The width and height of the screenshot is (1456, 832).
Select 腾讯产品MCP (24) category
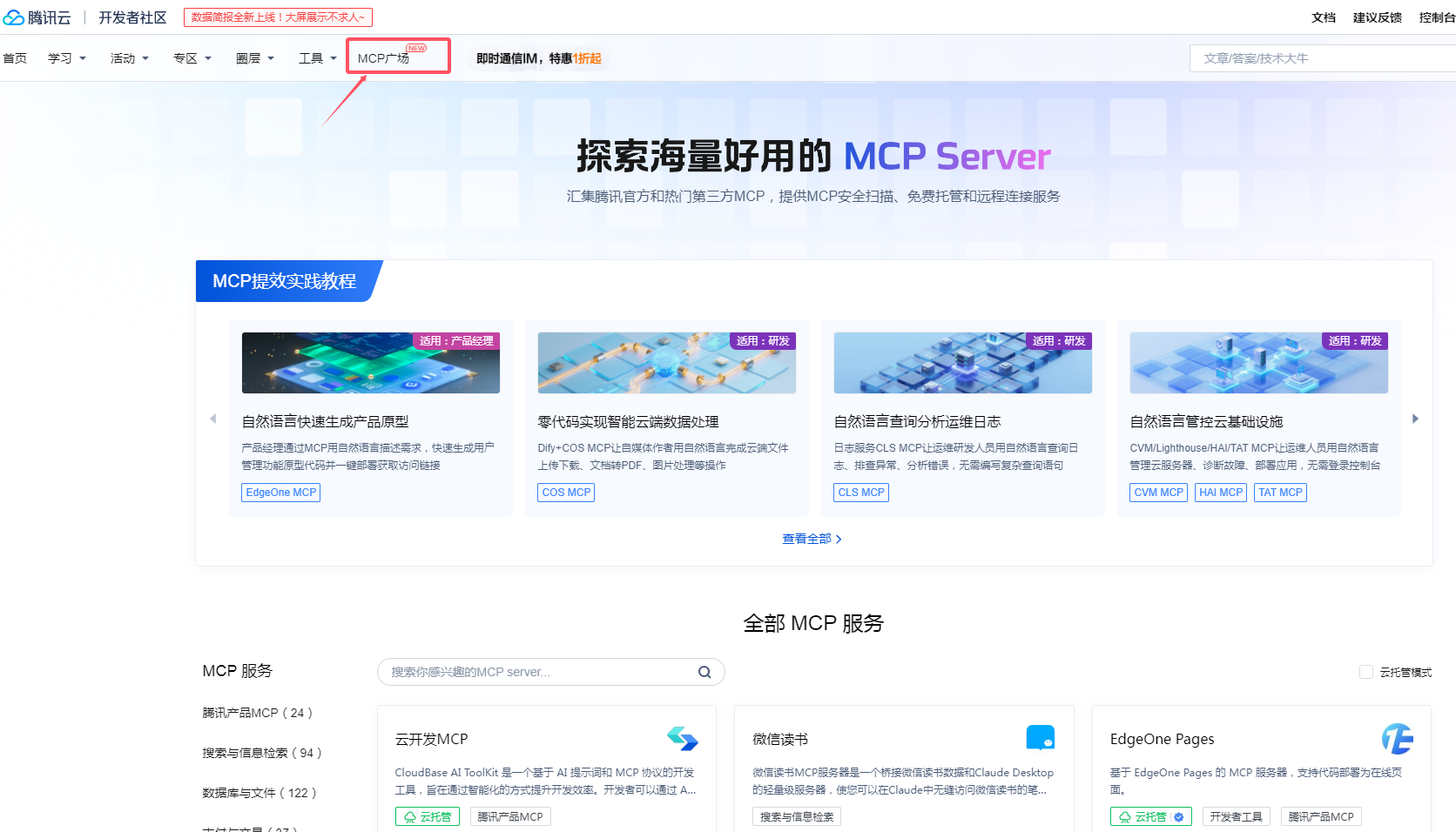pos(258,713)
